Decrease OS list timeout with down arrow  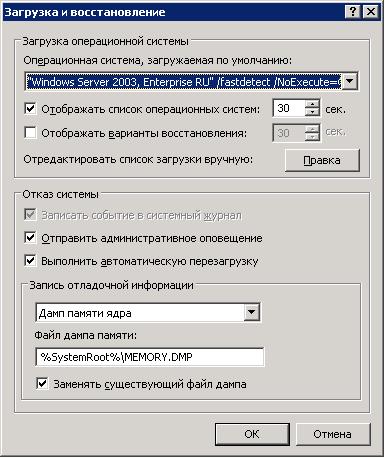pos(312,112)
